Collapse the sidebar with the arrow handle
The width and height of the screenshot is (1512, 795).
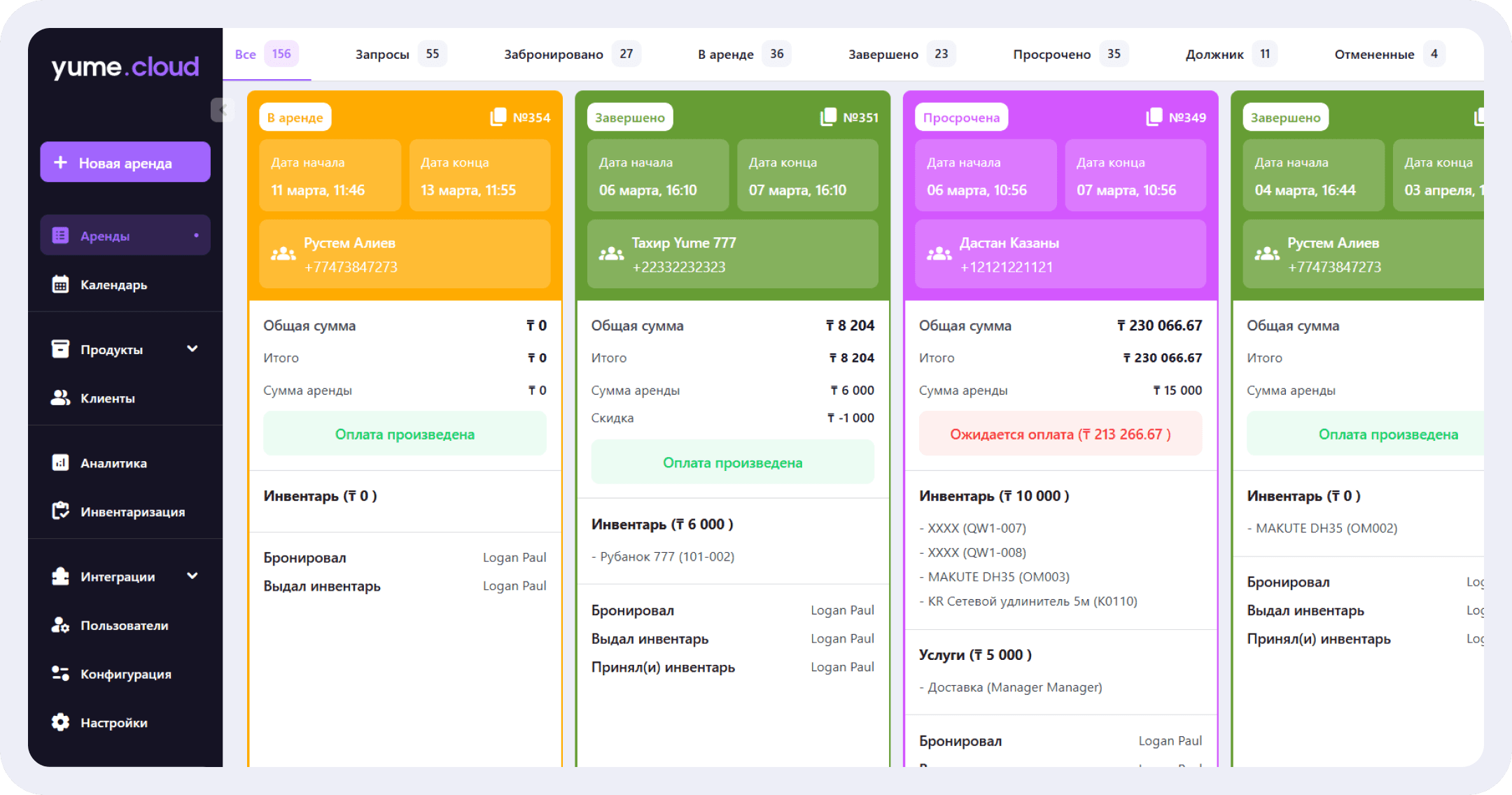click(x=222, y=110)
